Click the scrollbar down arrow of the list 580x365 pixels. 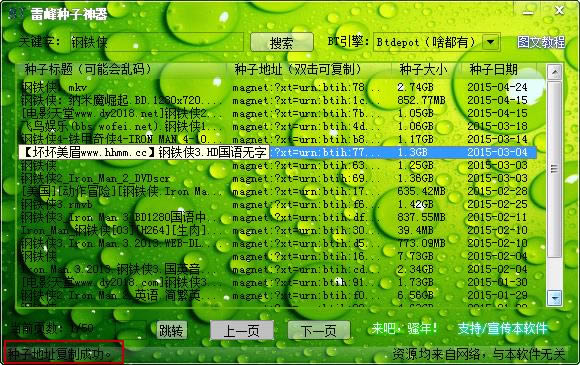tap(554, 298)
